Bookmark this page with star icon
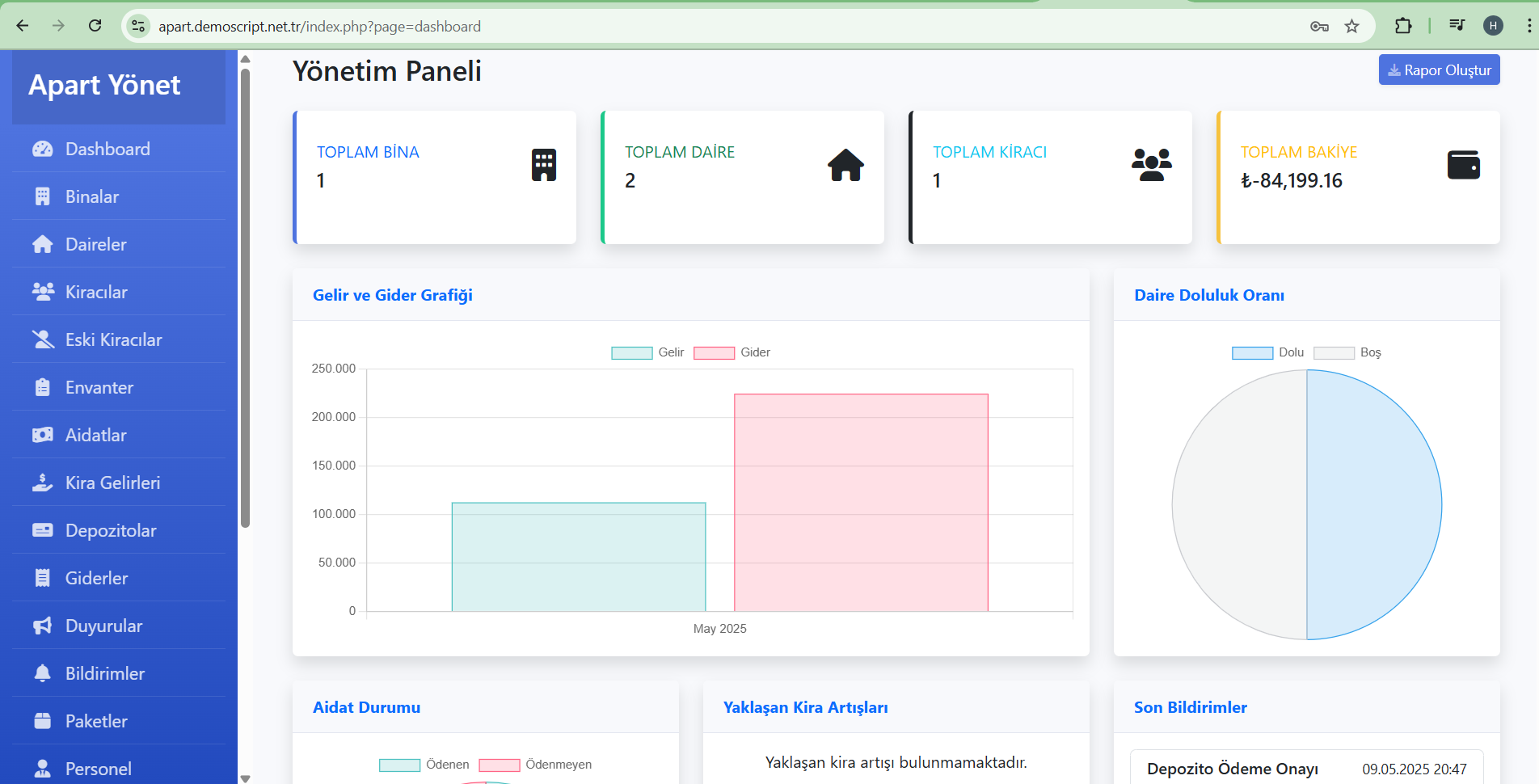1539x784 pixels. (x=1351, y=27)
